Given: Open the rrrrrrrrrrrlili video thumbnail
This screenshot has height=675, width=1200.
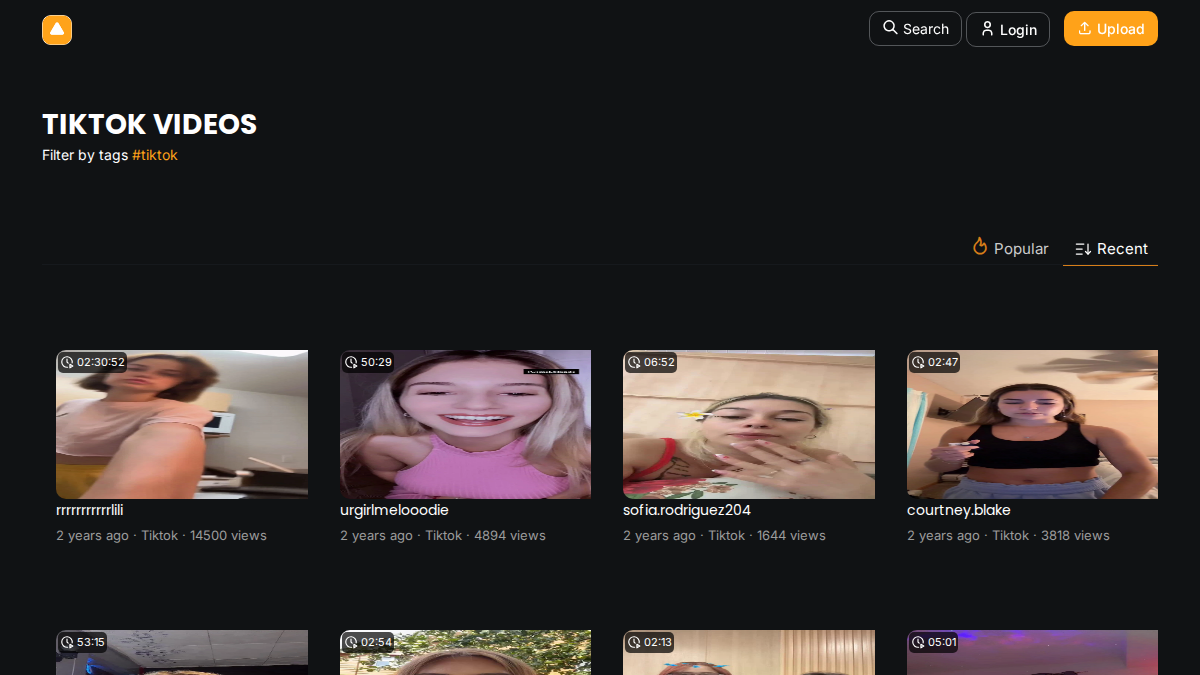Looking at the screenshot, I should 182,424.
